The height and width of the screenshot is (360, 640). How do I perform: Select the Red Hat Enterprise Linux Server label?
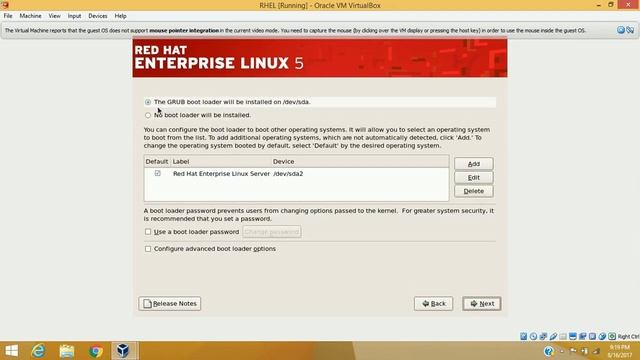(221, 173)
